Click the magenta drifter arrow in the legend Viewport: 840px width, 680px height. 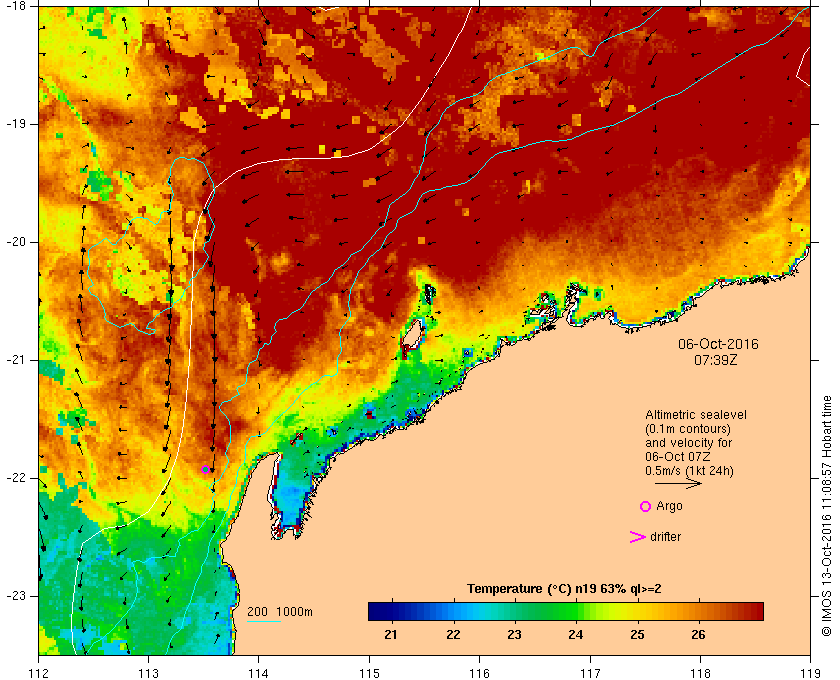(x=637, y=537)
